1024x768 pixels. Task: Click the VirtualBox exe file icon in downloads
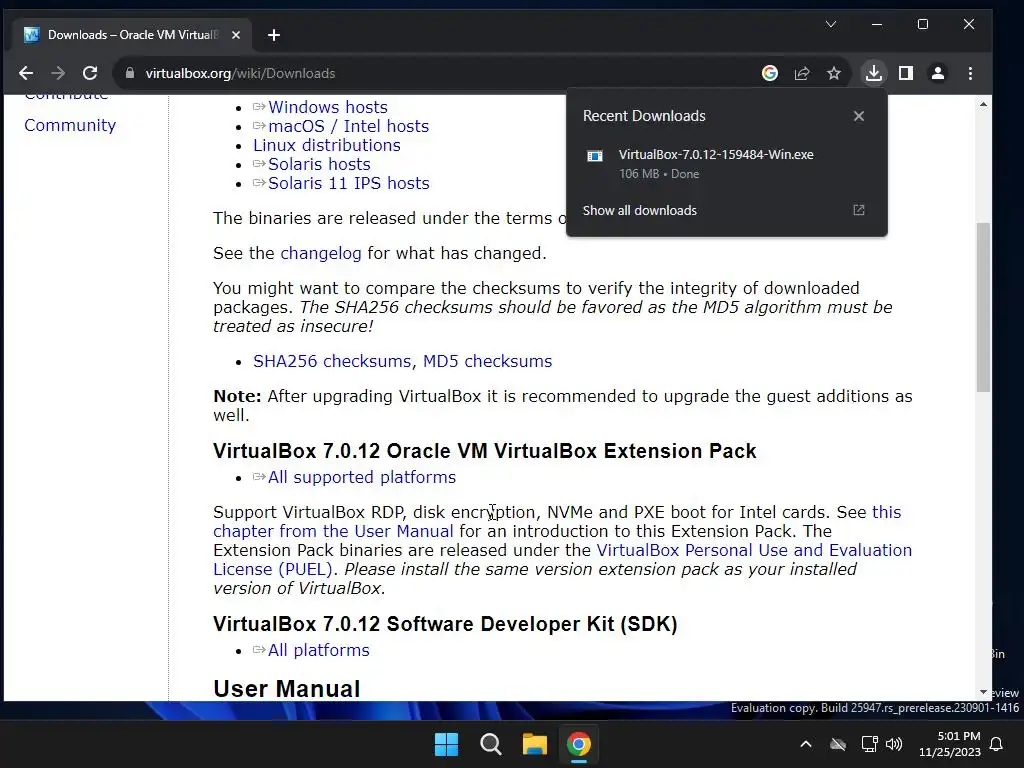pos(595,156)
